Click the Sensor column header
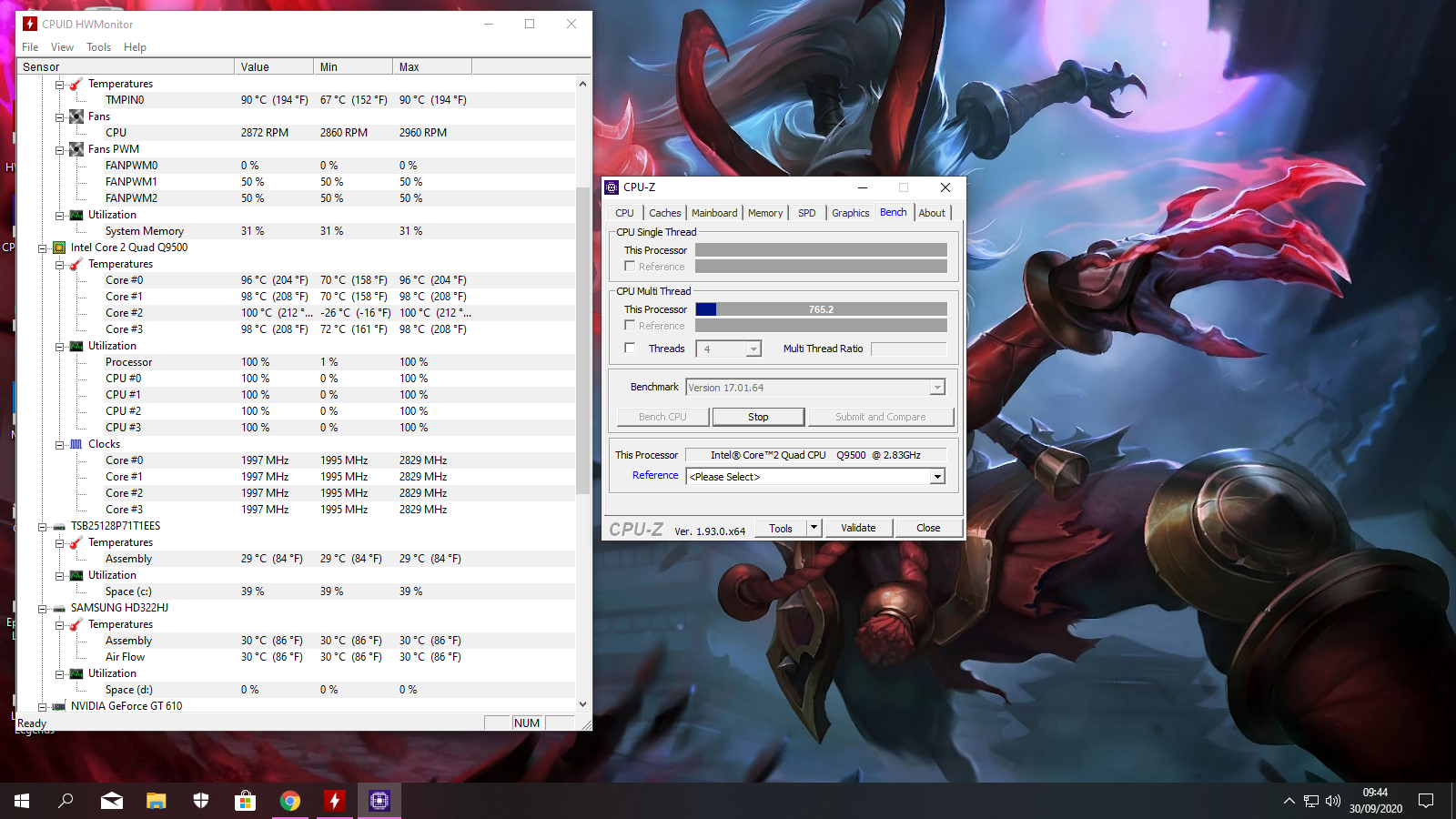Screen dimensions: 1456x819 (x=126, y=67)
